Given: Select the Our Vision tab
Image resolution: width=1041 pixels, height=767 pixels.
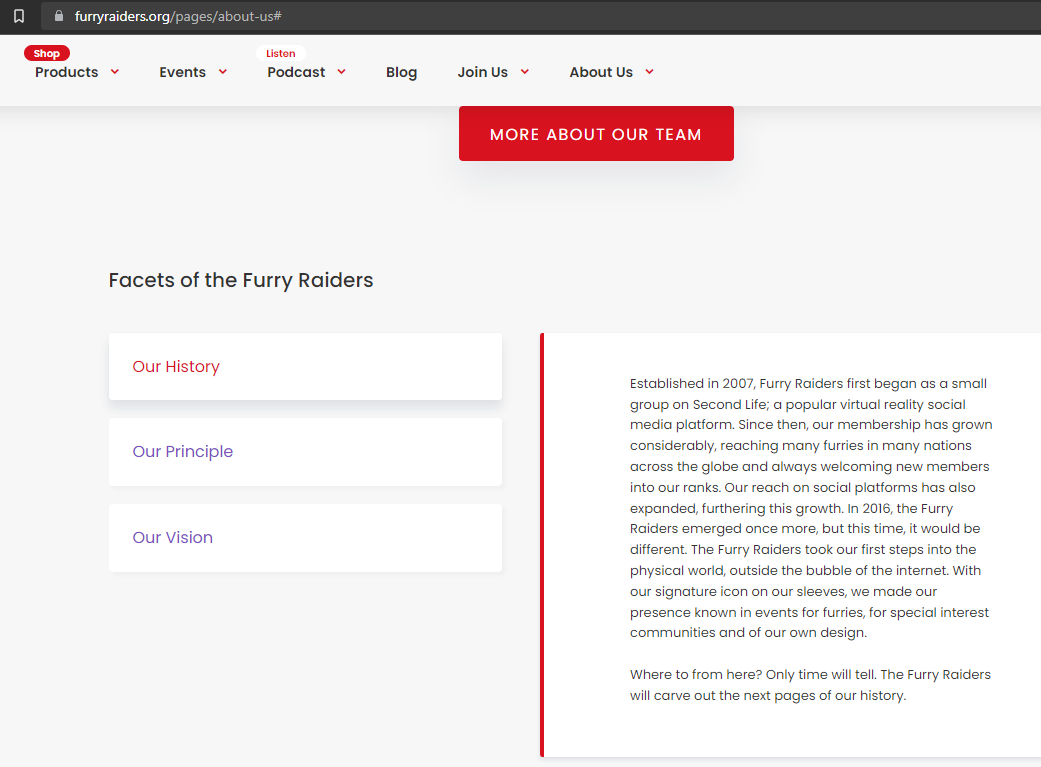Looking at the screenshot, I should tap(305, 537).
